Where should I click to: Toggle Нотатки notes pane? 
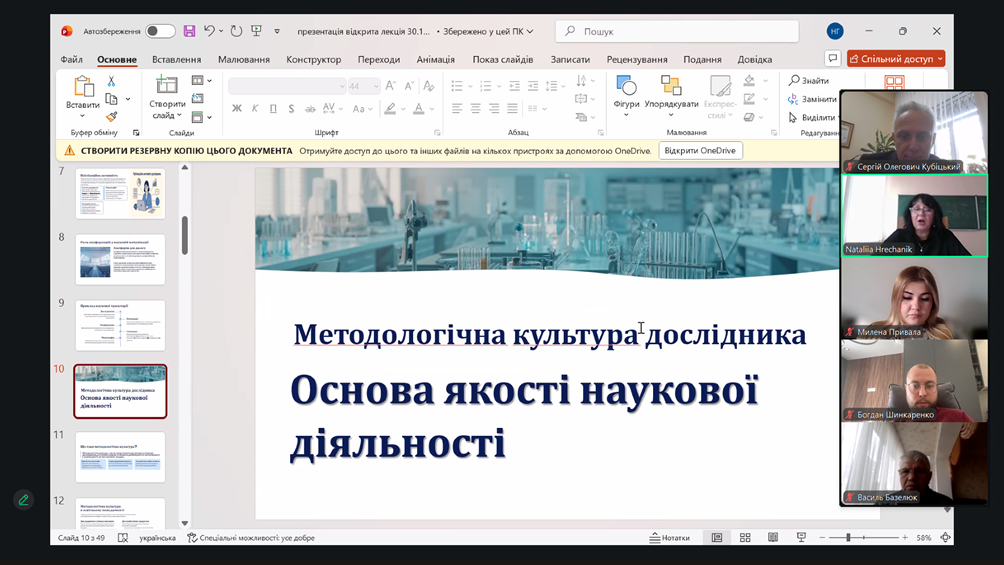[669, 538]
